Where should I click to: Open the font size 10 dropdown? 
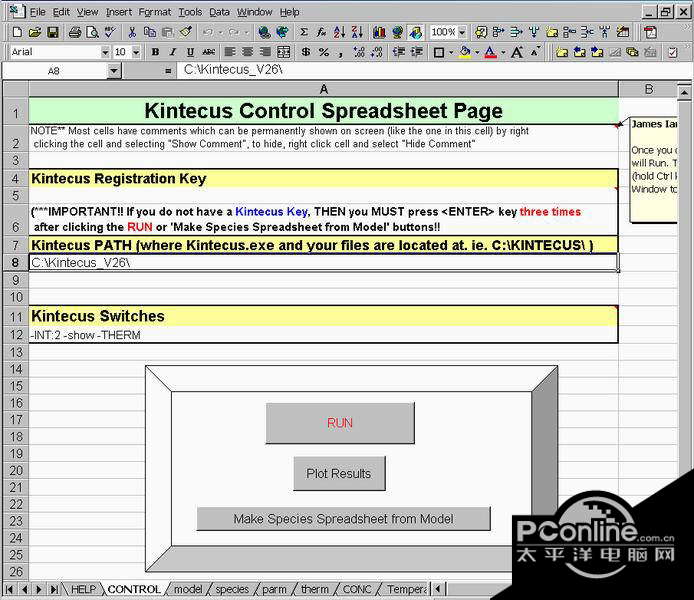coord(136,52)
